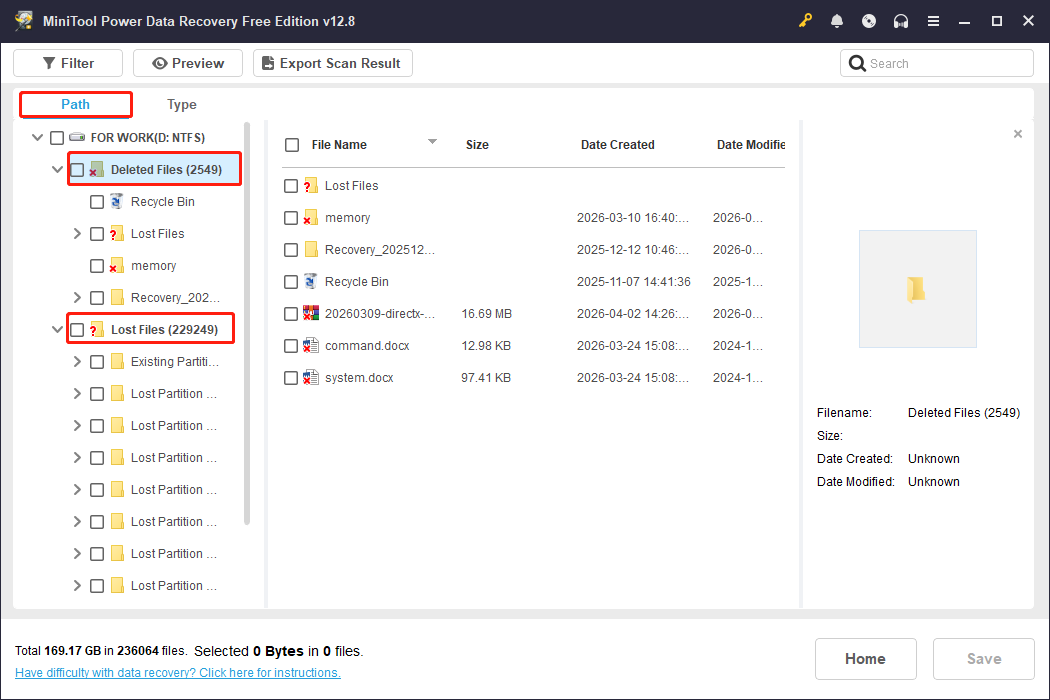
Task: Open the data recovery instructions link
Action: click(177, 672)
